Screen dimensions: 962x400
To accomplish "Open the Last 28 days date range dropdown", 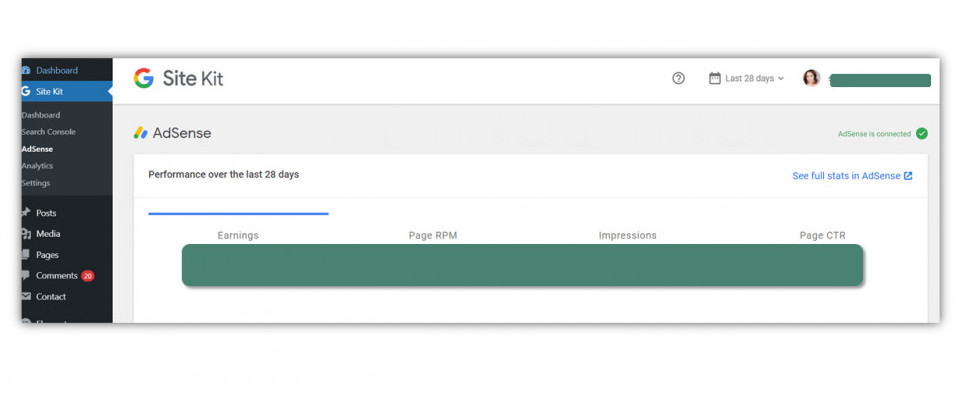I will (x=747, y=79).
